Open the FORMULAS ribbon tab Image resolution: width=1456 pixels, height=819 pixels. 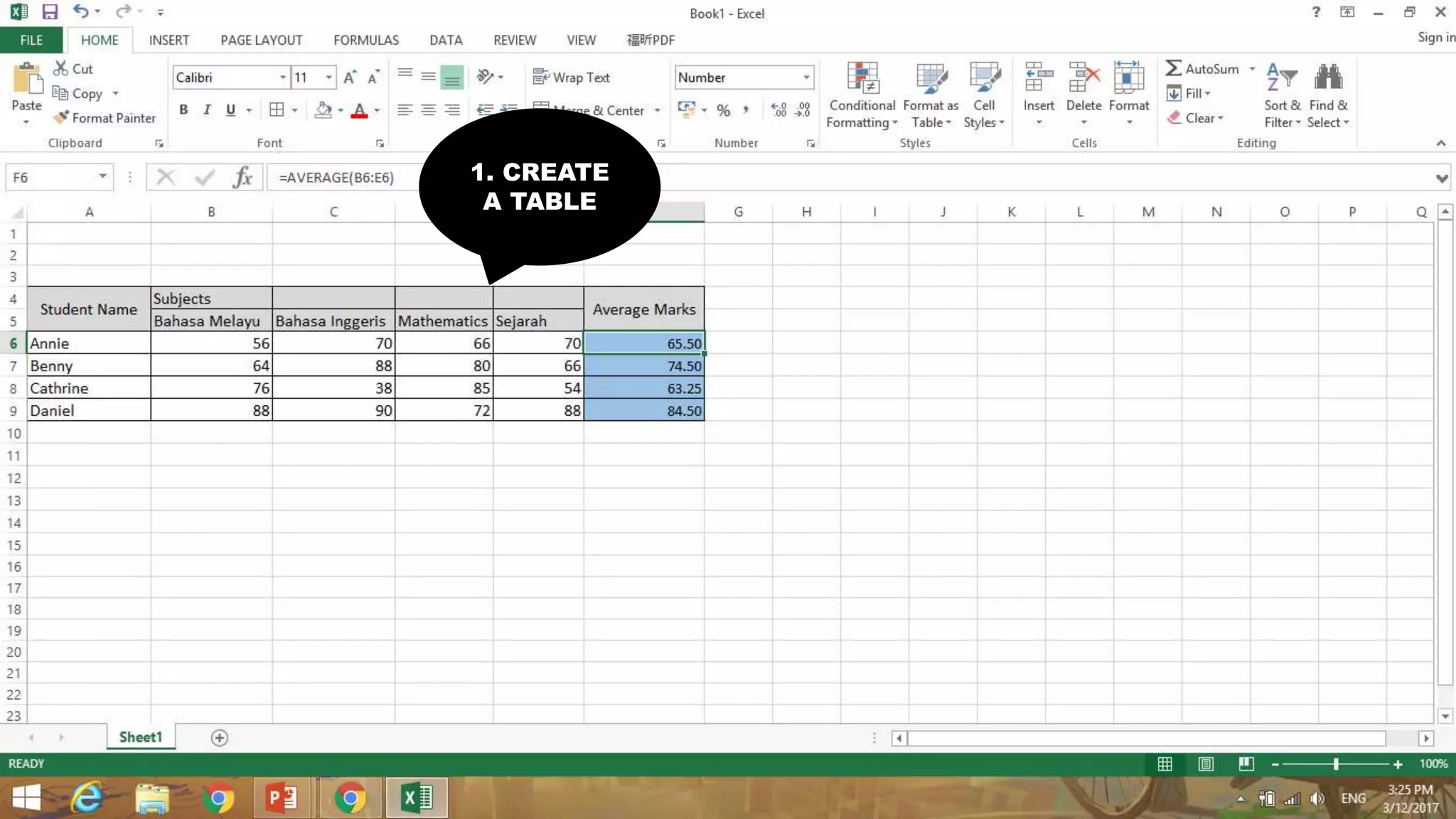[366, 40]
